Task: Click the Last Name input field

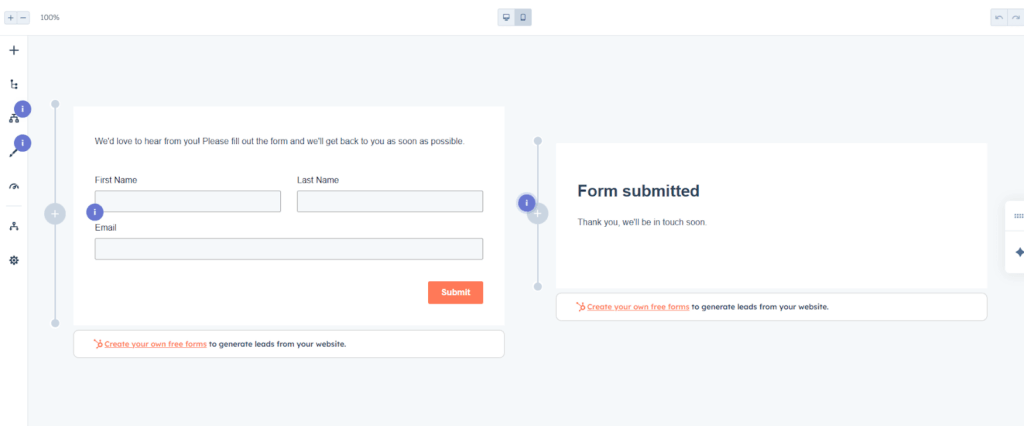Action: coord(390,202)
